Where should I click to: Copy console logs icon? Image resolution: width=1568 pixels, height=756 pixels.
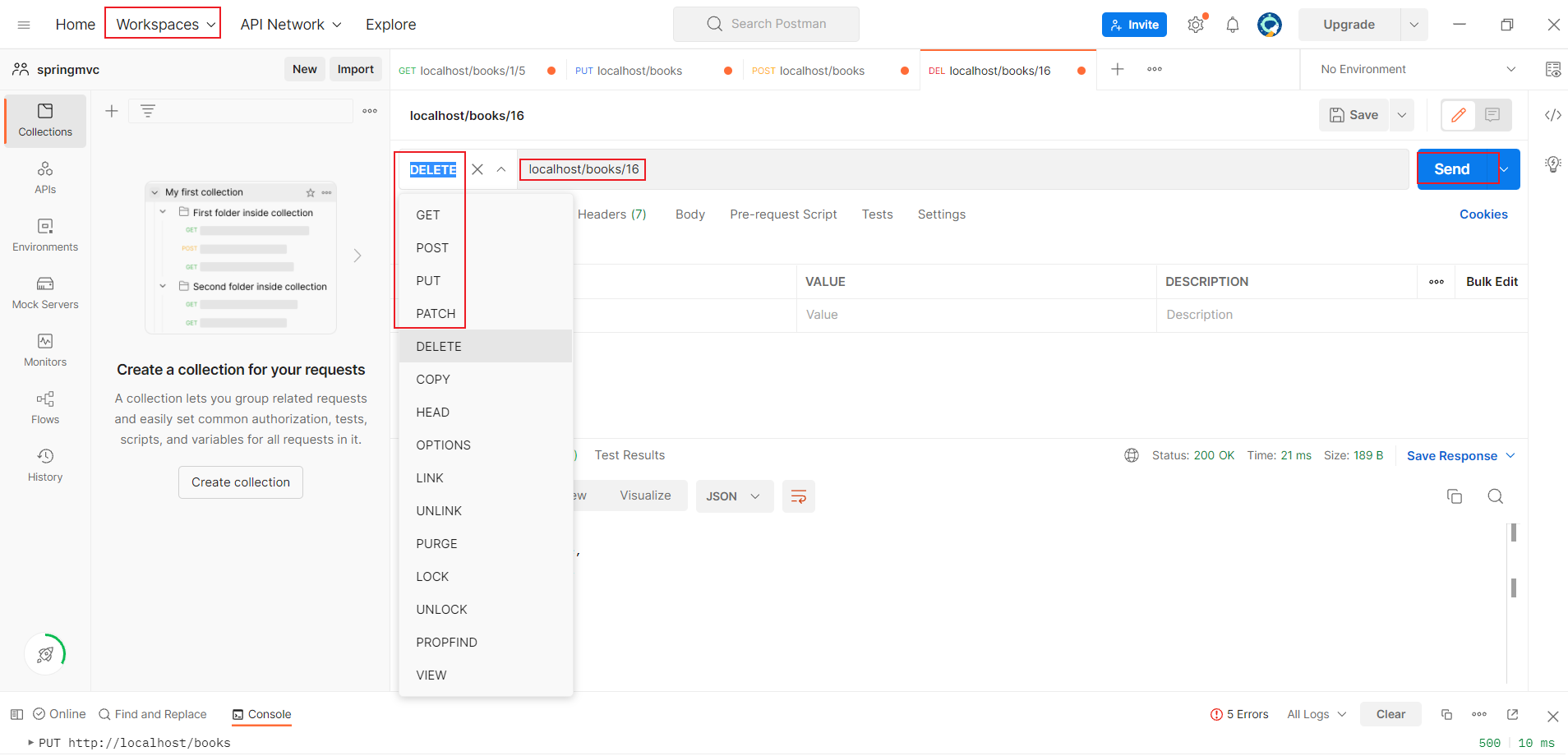tap(1447, 714)
